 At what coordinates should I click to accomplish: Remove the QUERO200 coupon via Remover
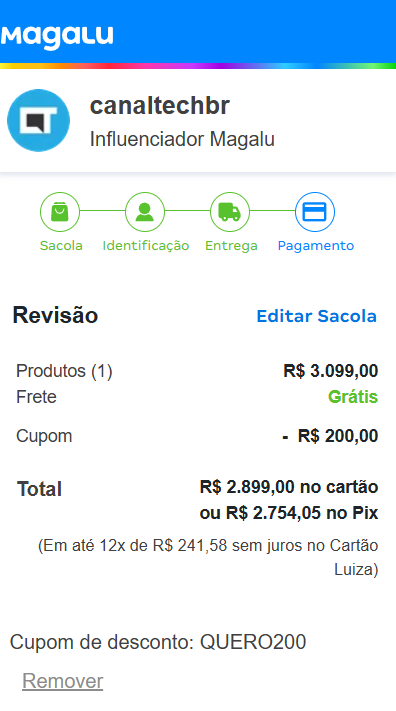pos(63,681)
